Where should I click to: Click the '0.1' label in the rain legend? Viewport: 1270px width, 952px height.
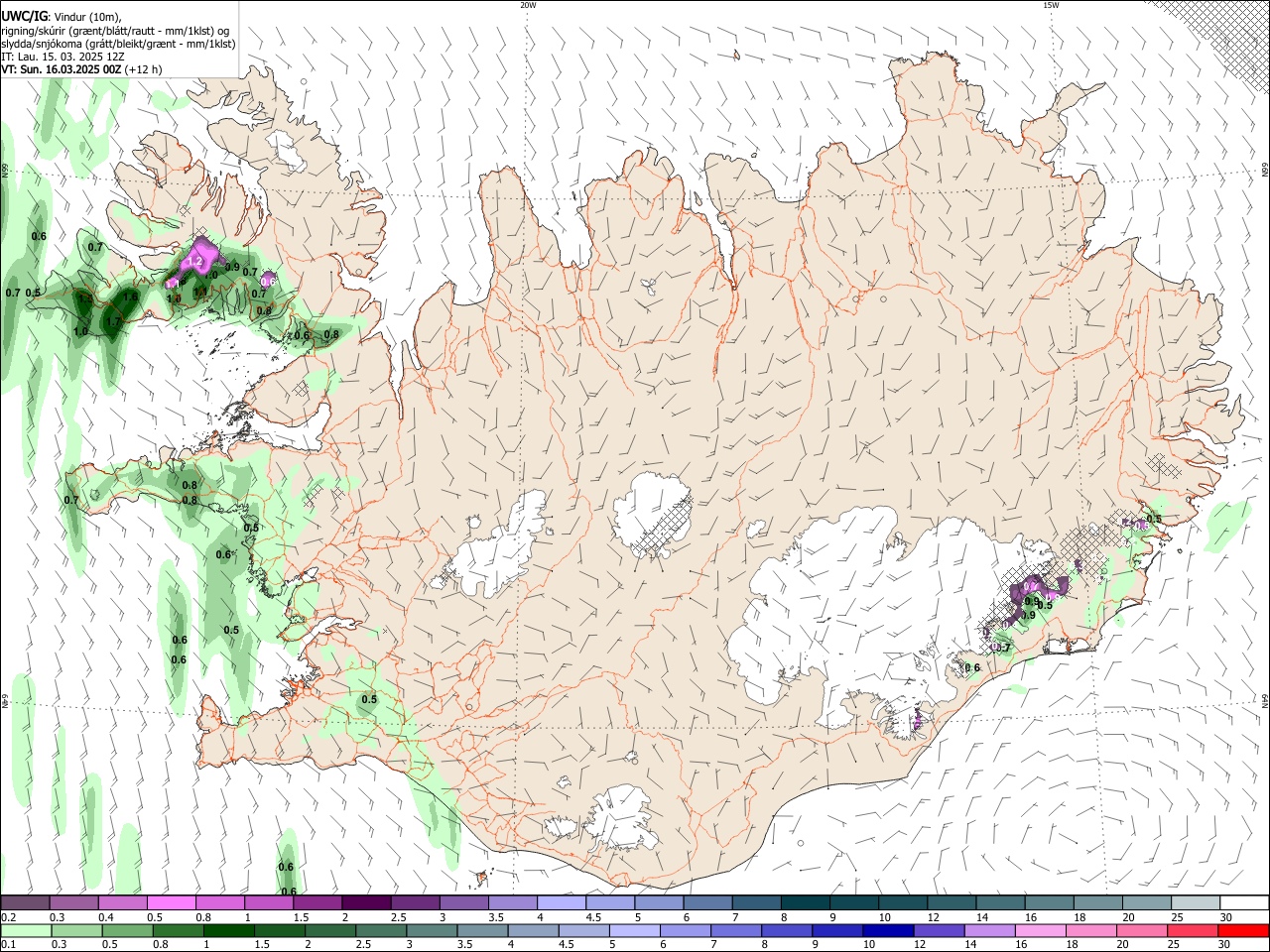coord(10,944)
